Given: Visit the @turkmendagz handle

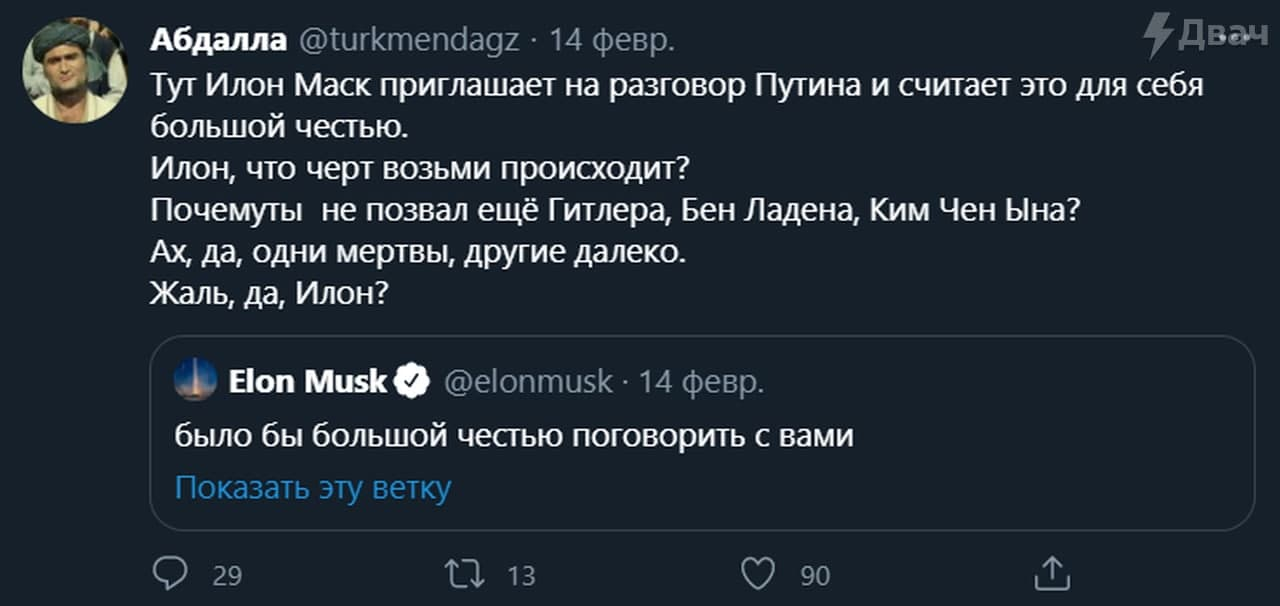Looking at the screenshot, I should pyautogui.click(x=409, y=40).
